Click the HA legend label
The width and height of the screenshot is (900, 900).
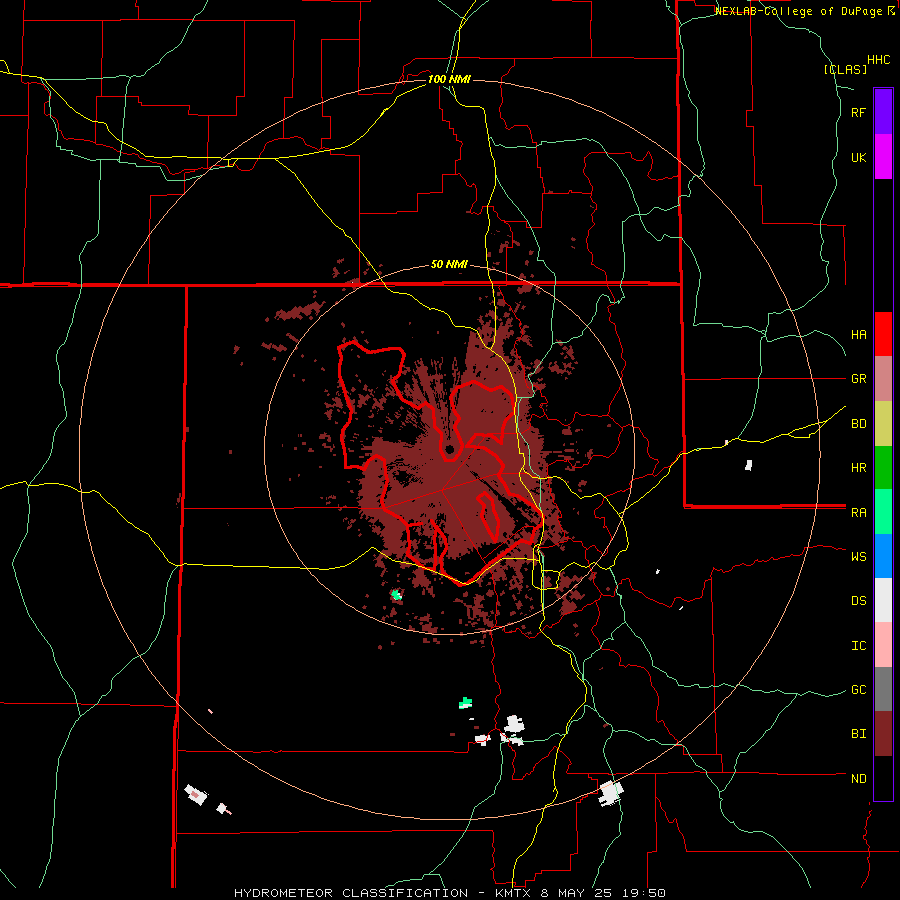pos(858,335)
